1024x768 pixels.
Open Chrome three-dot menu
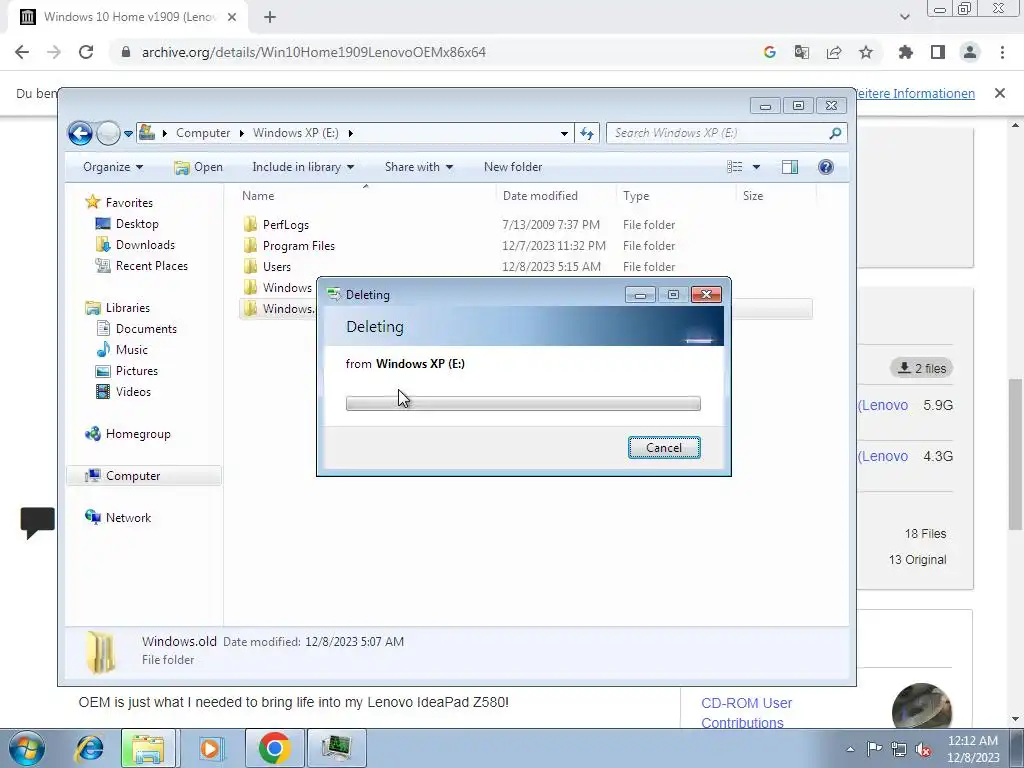(x=1002, y=52)
